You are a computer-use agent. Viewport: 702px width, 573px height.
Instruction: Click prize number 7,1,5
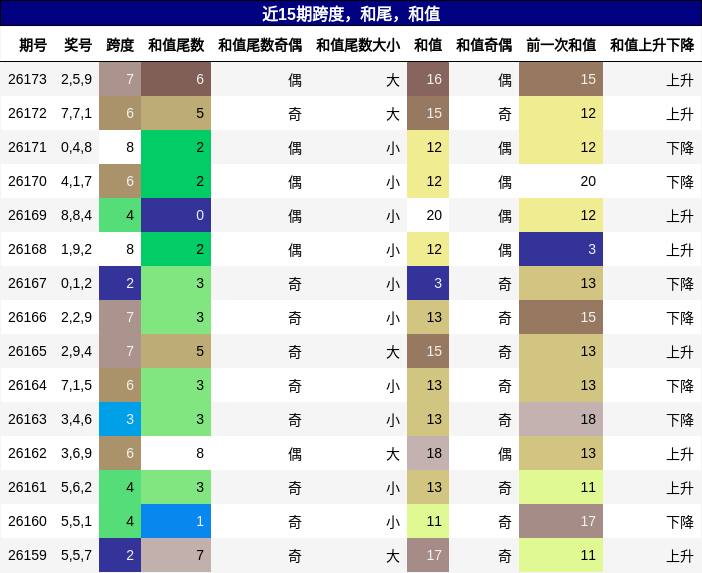77,385
